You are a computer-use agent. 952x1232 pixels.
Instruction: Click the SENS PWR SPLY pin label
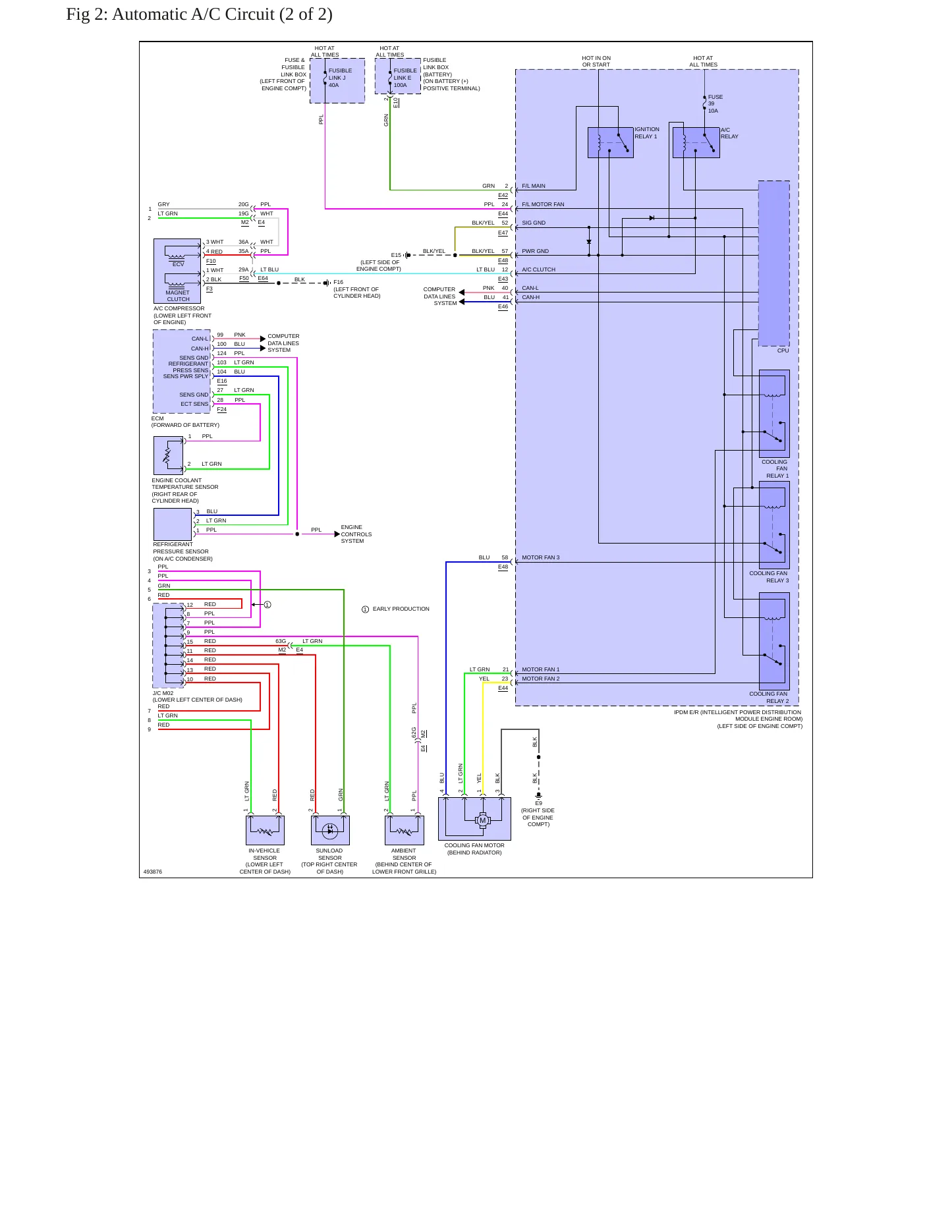pyautogui.click(x=186, y=377)
